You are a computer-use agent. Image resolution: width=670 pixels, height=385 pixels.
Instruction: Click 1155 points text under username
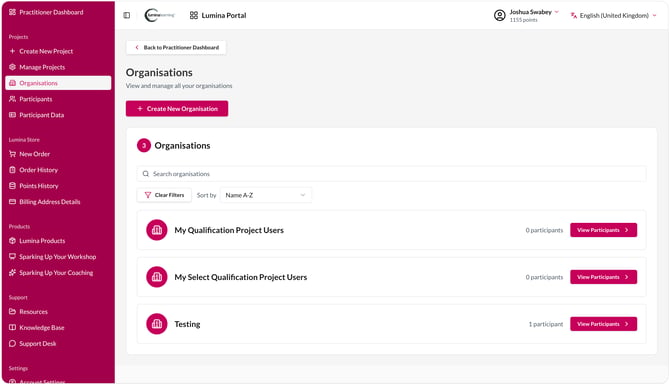click(x=523, y=20)
